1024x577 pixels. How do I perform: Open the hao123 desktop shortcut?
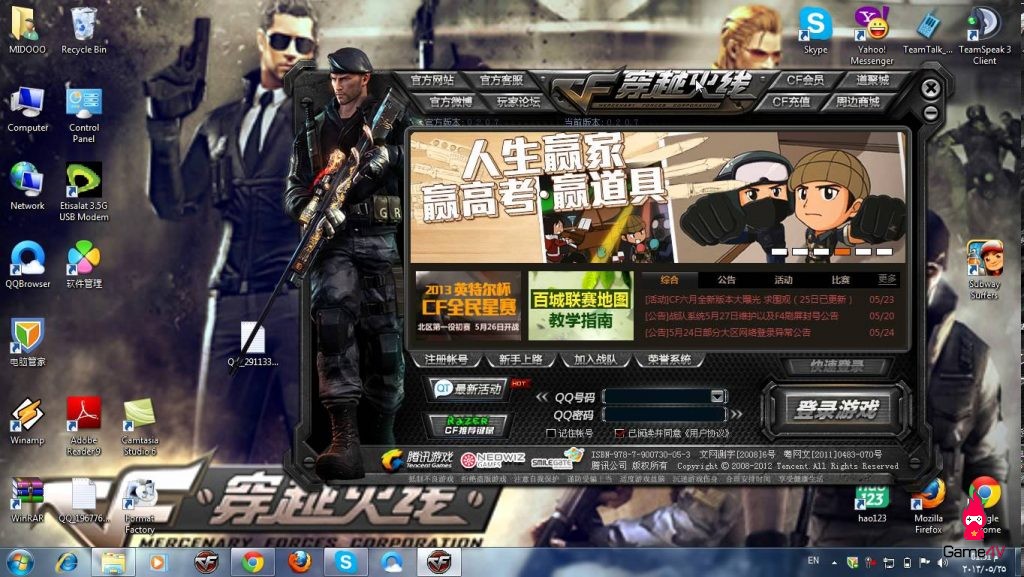tap(872, 503)
